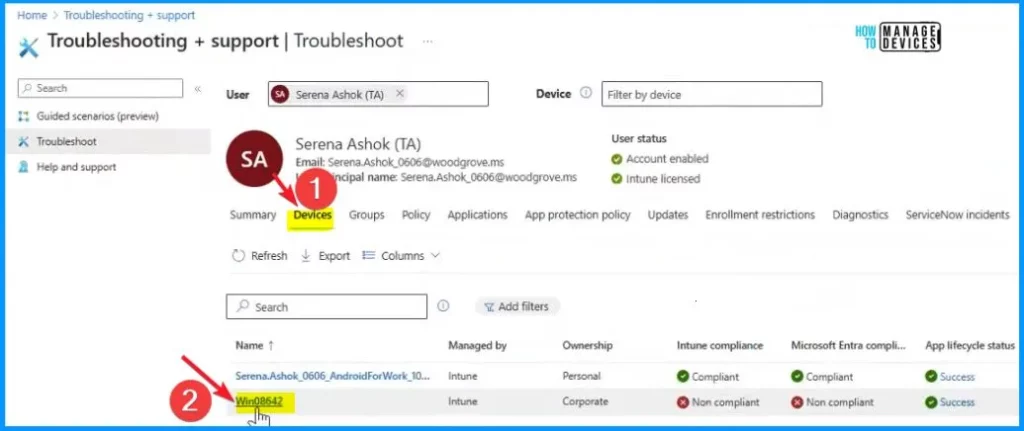This screenshot has height=431, width=1024.
Task: Refresh the device list
Action: pyautogui.click(x=260, y=256)
